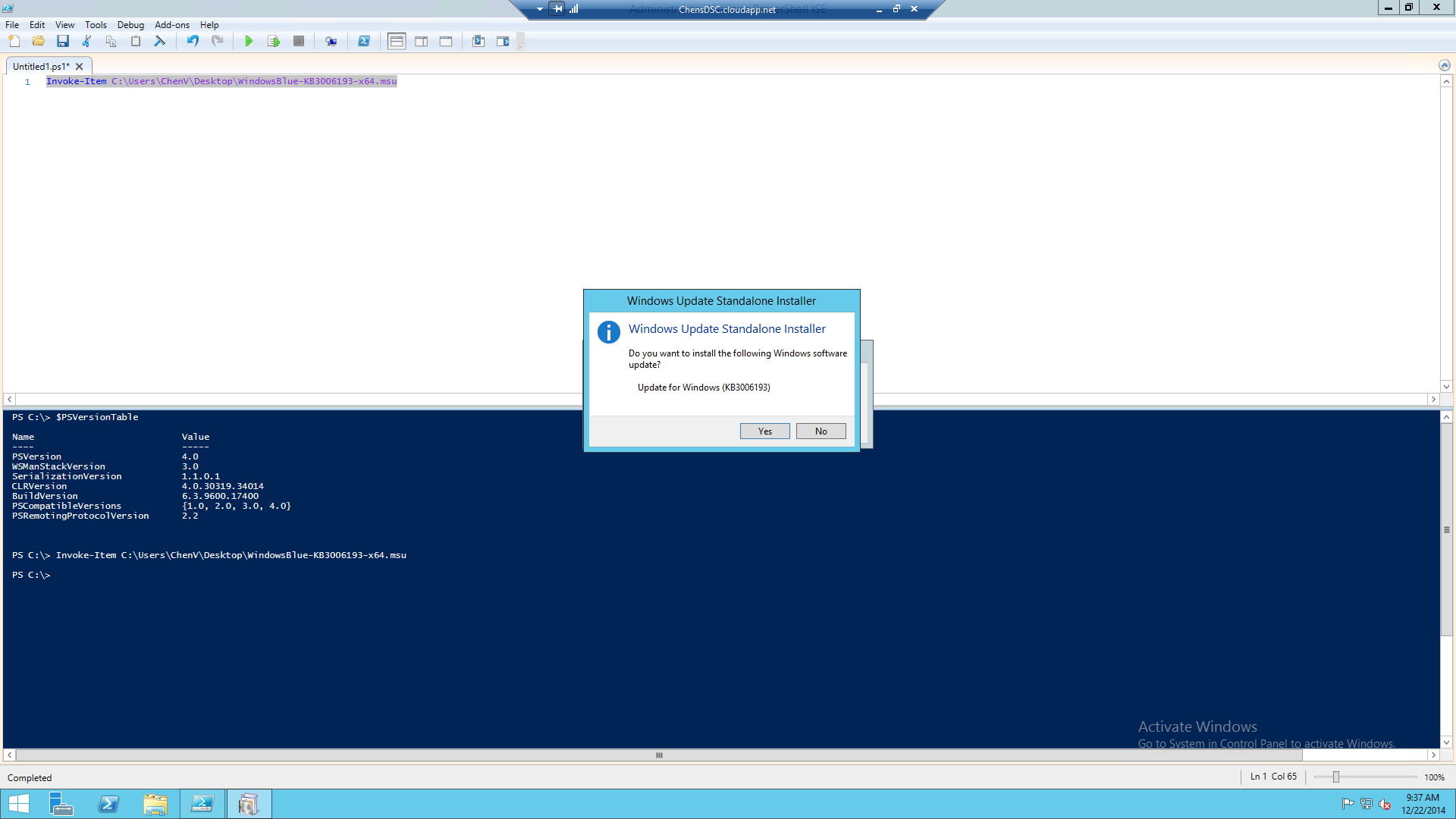The height and width of the screenshot is (819, 1456).
Task: Click the 100% zoom value in status bar
Action: tap(1434, 777)
